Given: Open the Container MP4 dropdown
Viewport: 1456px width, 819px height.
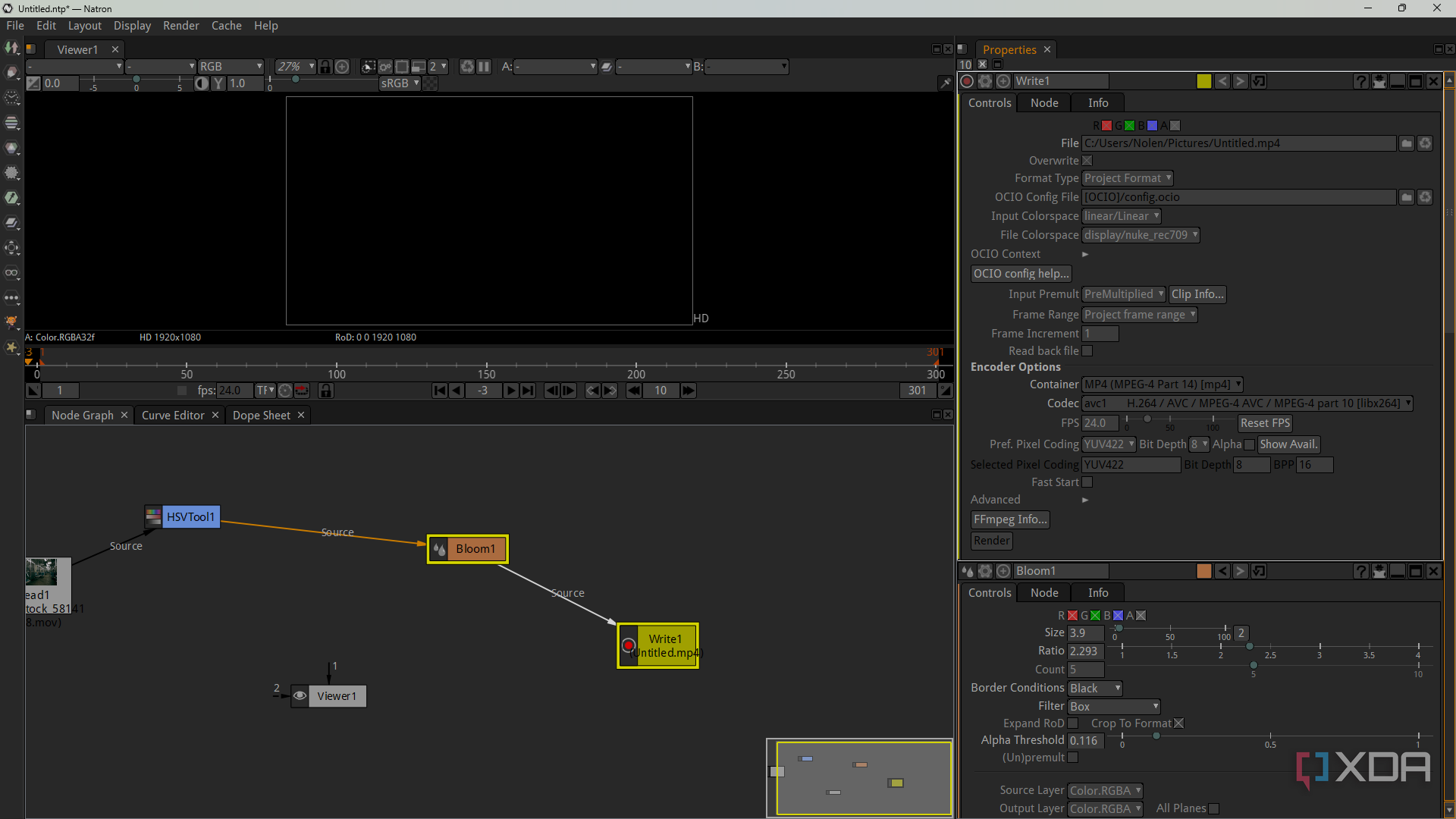Looking at the screenshot, I should tap(1163, 384).
